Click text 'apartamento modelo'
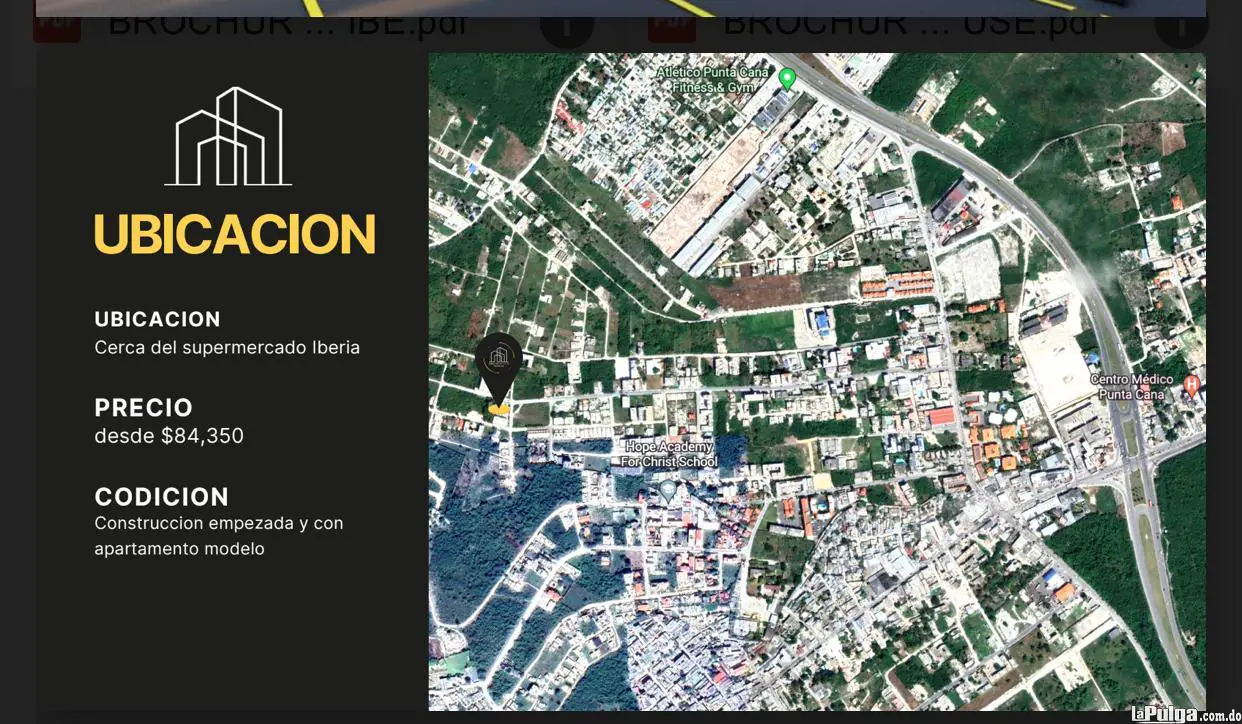1242x724 pixels. 179,549
